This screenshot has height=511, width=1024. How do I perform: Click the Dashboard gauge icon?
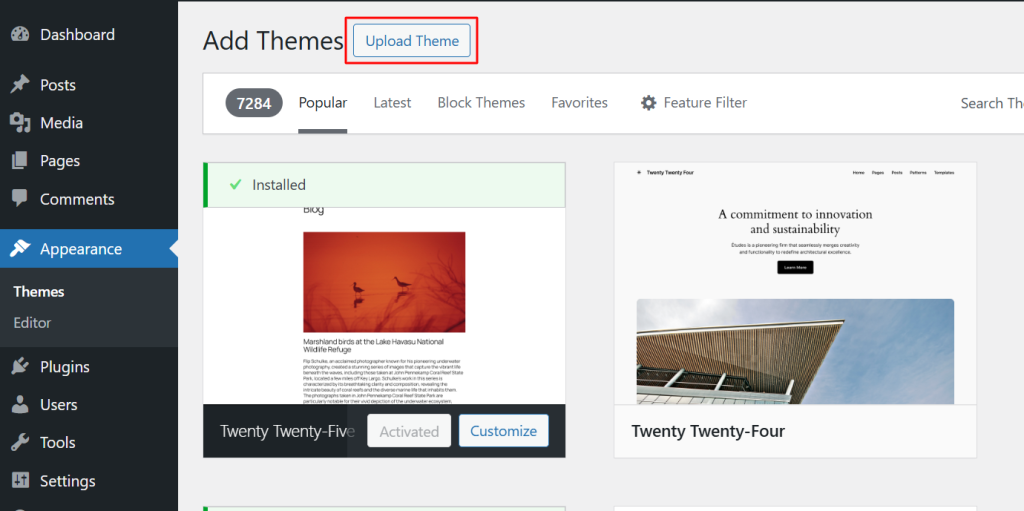tap(20, 34)
